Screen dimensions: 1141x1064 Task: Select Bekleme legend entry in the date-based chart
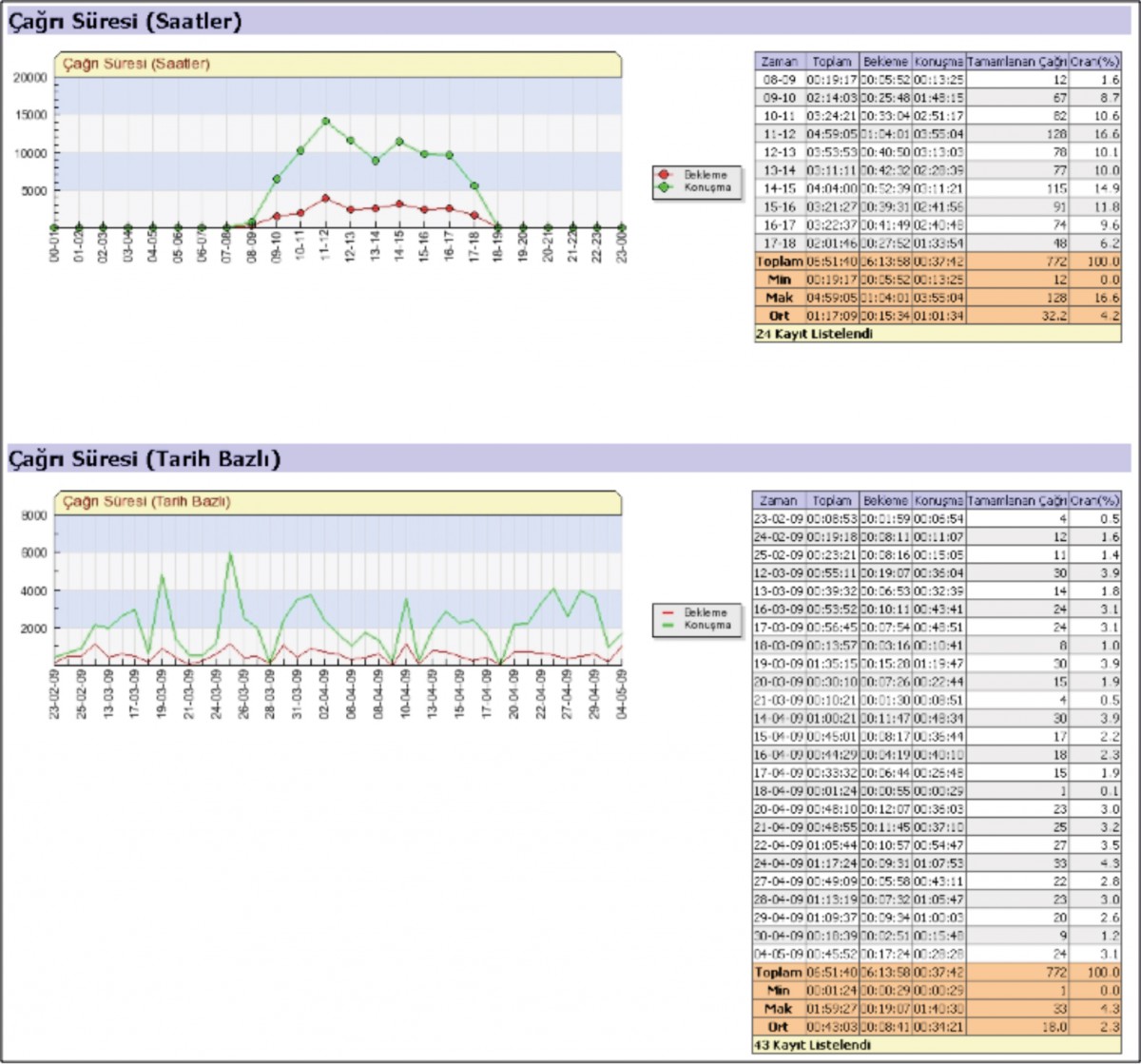pos(695,613)
